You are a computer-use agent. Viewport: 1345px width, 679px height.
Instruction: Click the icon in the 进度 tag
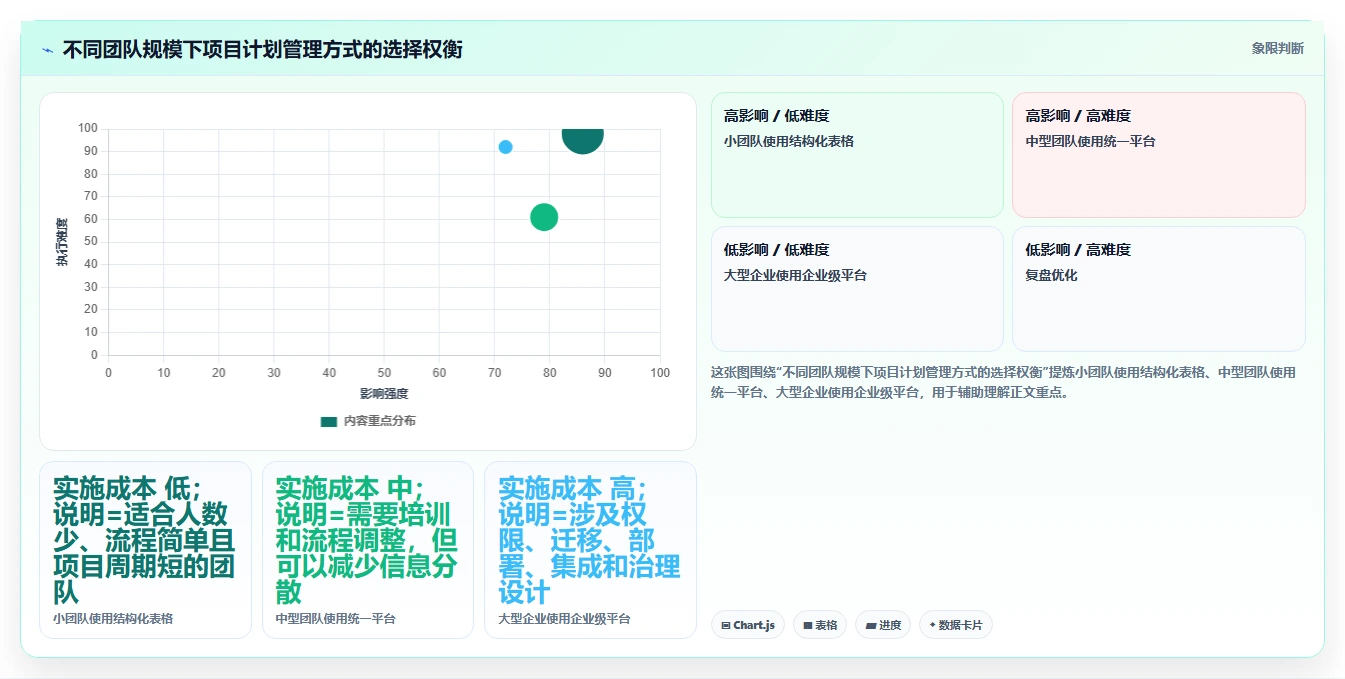point(871,625)
